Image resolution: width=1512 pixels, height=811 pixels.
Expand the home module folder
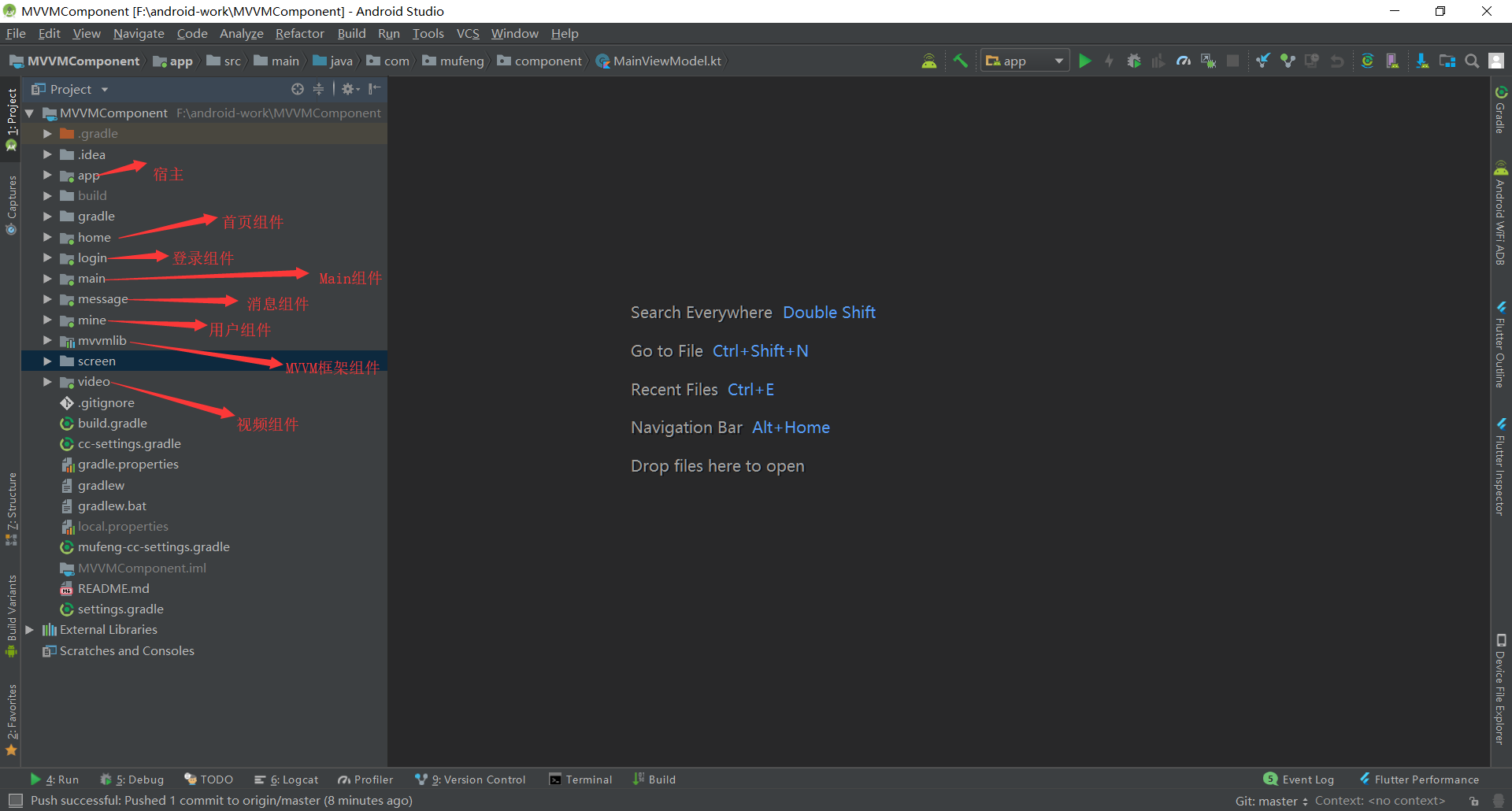47,237
